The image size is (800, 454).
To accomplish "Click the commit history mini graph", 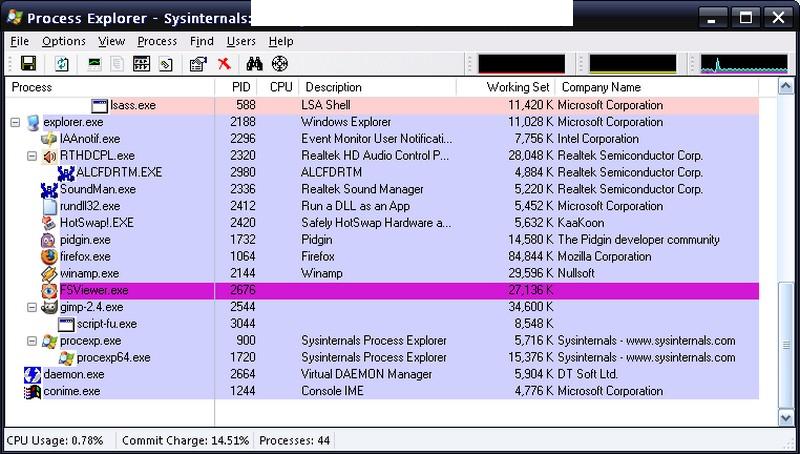I will [x=633, y=64].
